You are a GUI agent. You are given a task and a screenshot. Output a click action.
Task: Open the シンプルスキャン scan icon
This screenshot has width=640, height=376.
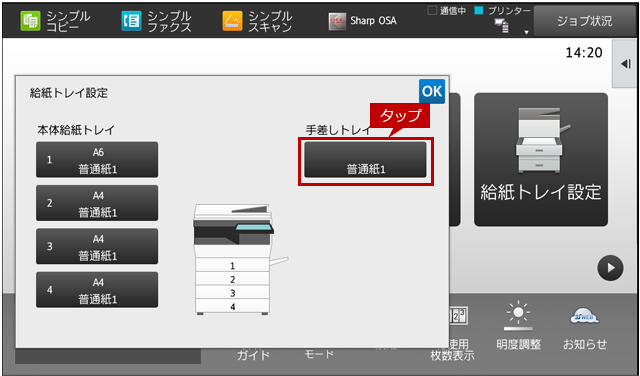(x=232, y=21)
